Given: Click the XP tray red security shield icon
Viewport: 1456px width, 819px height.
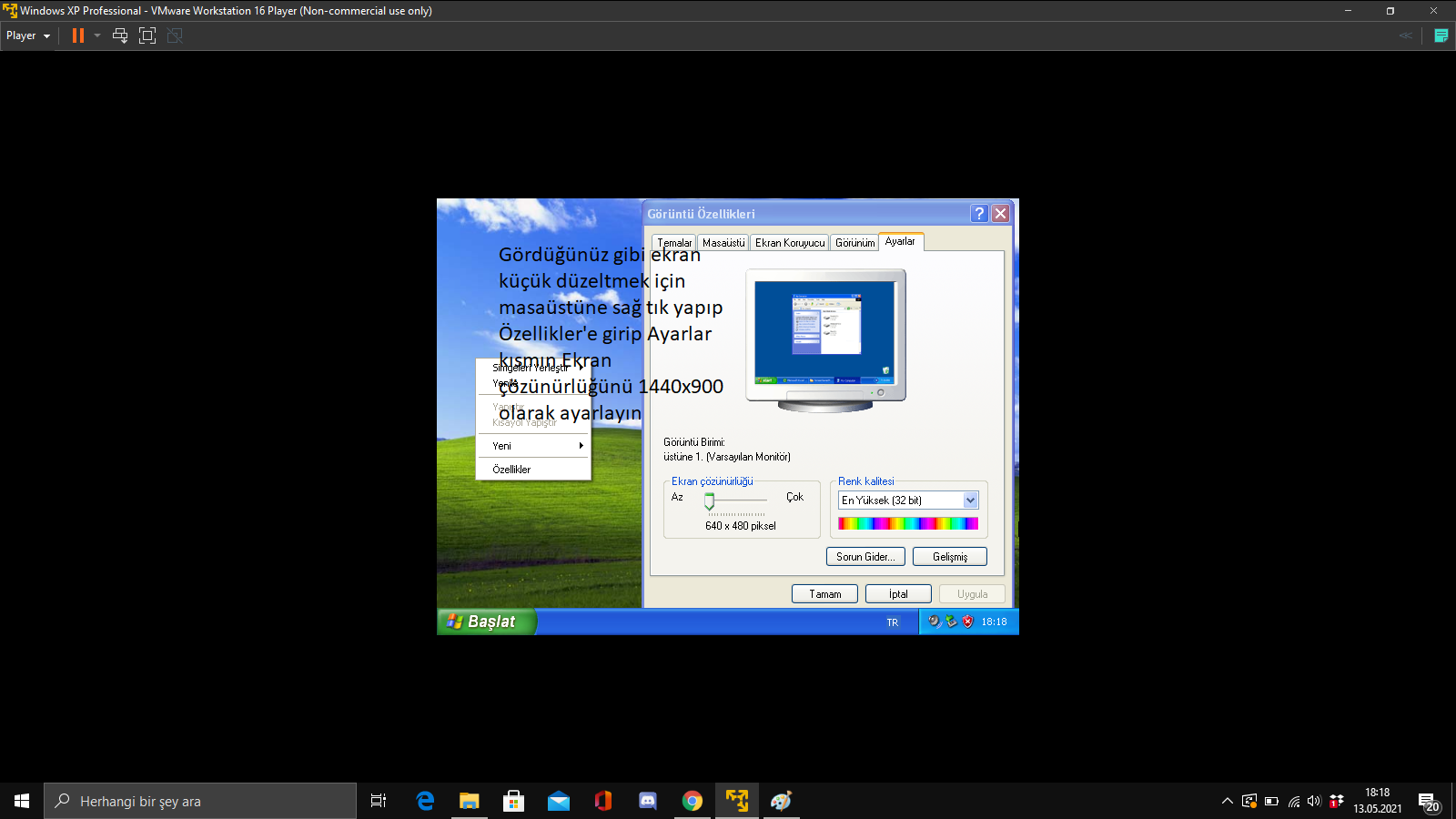Looking at the screenshot, I should tap(967, 622).
